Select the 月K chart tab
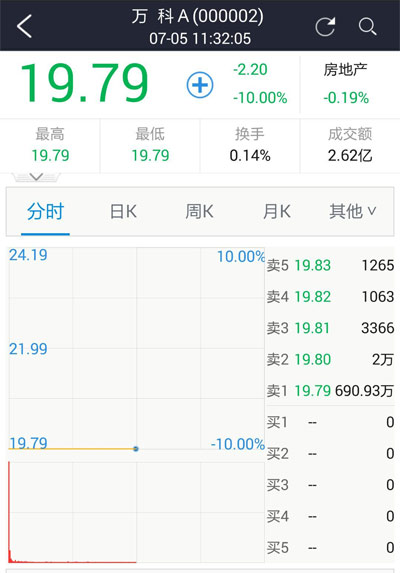400x573 pixels. coord(277,211)
